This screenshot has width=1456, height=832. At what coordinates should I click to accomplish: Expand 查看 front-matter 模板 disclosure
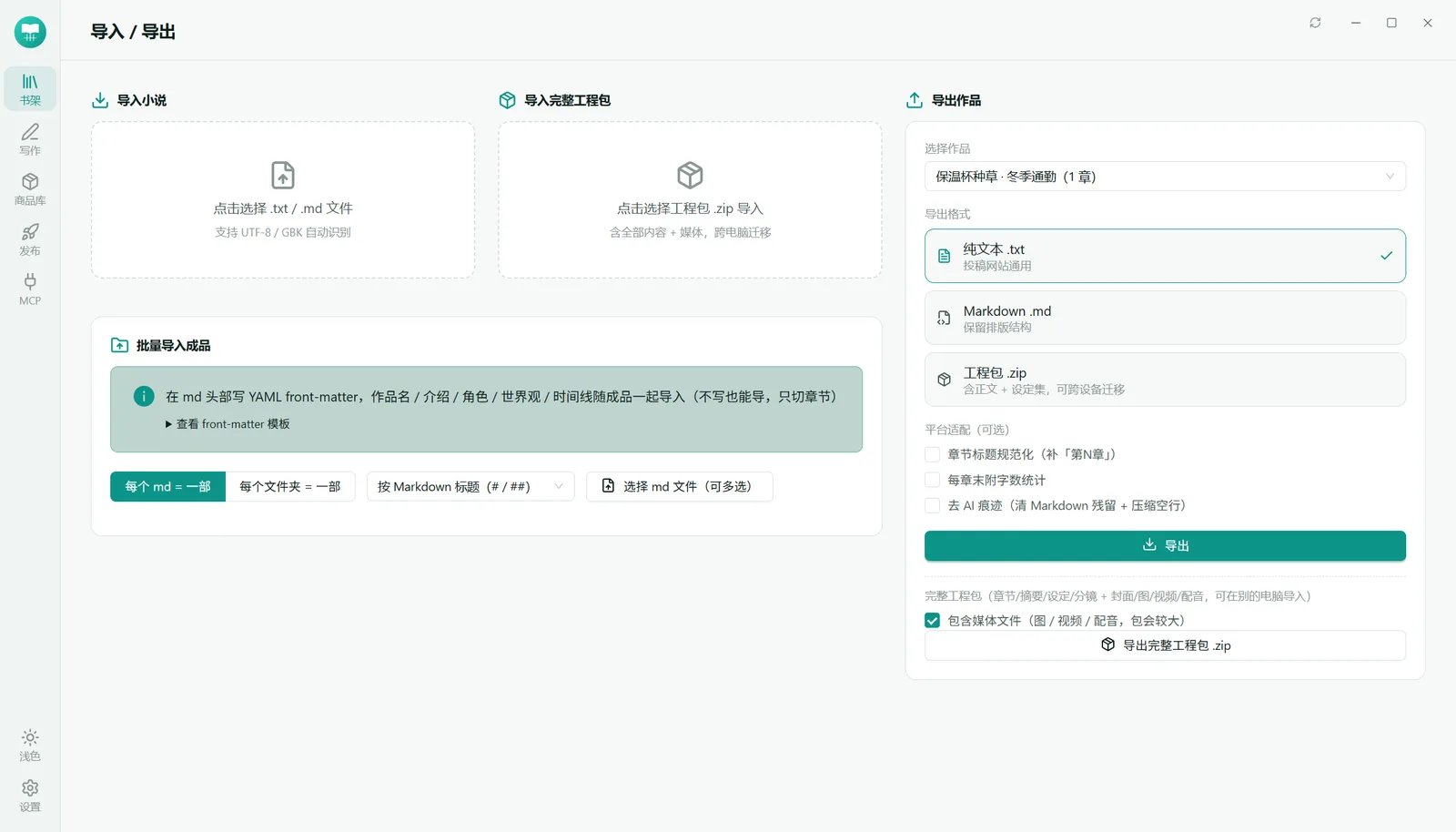tap(227, 424)
